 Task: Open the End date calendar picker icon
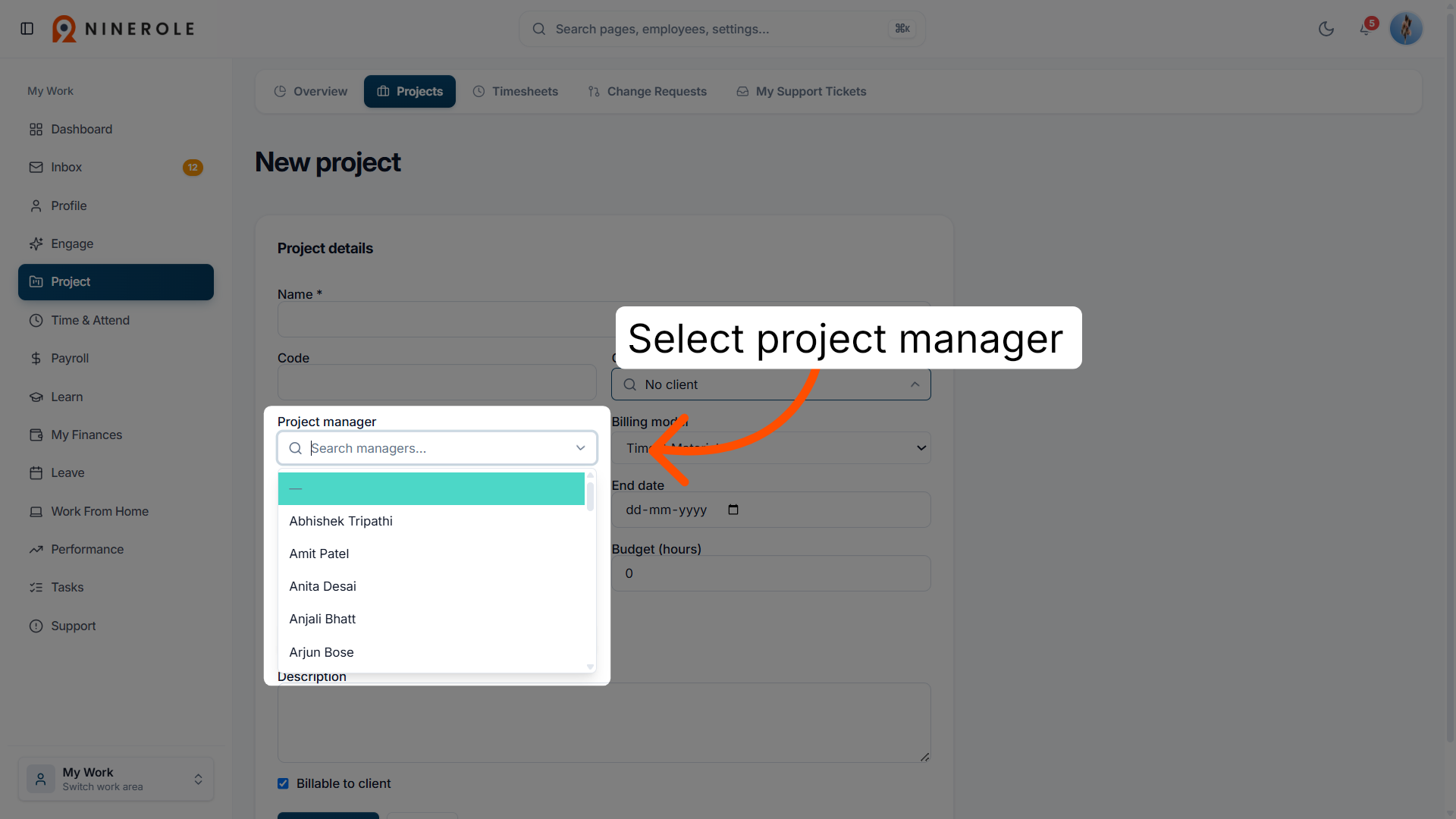[733, 510]
